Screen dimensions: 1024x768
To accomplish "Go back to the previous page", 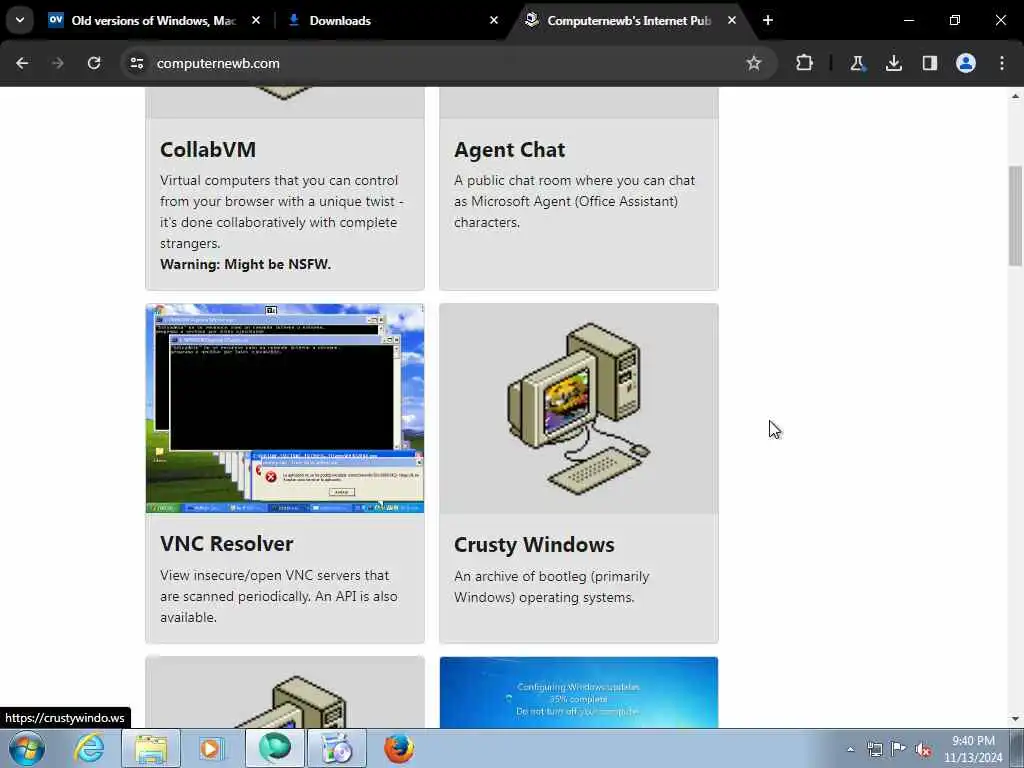I will click(x=22, y=63).
